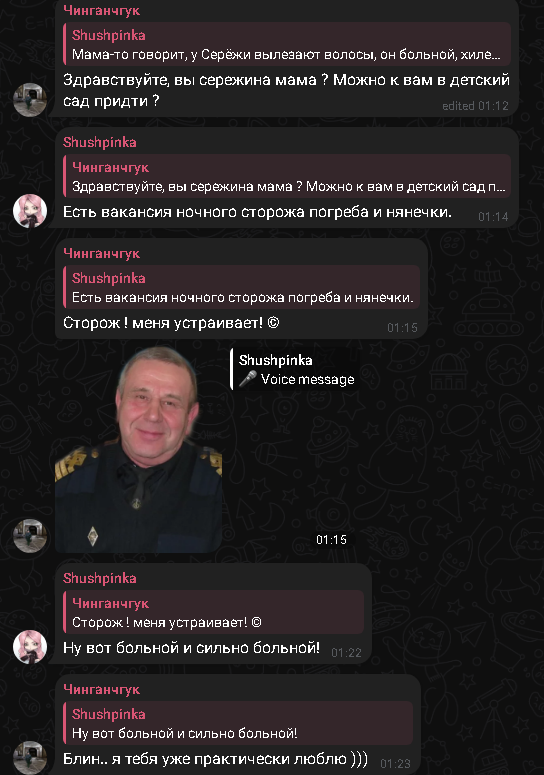Click sender name Shushpinka above vacancy message

(100, 142)
